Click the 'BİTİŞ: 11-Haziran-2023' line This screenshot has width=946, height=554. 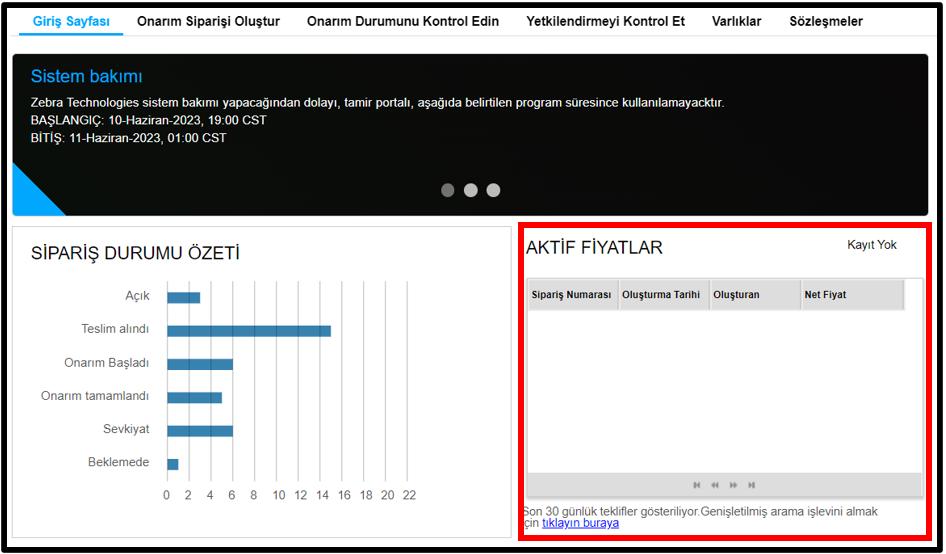pyautogui.click(x=129, y=138)
